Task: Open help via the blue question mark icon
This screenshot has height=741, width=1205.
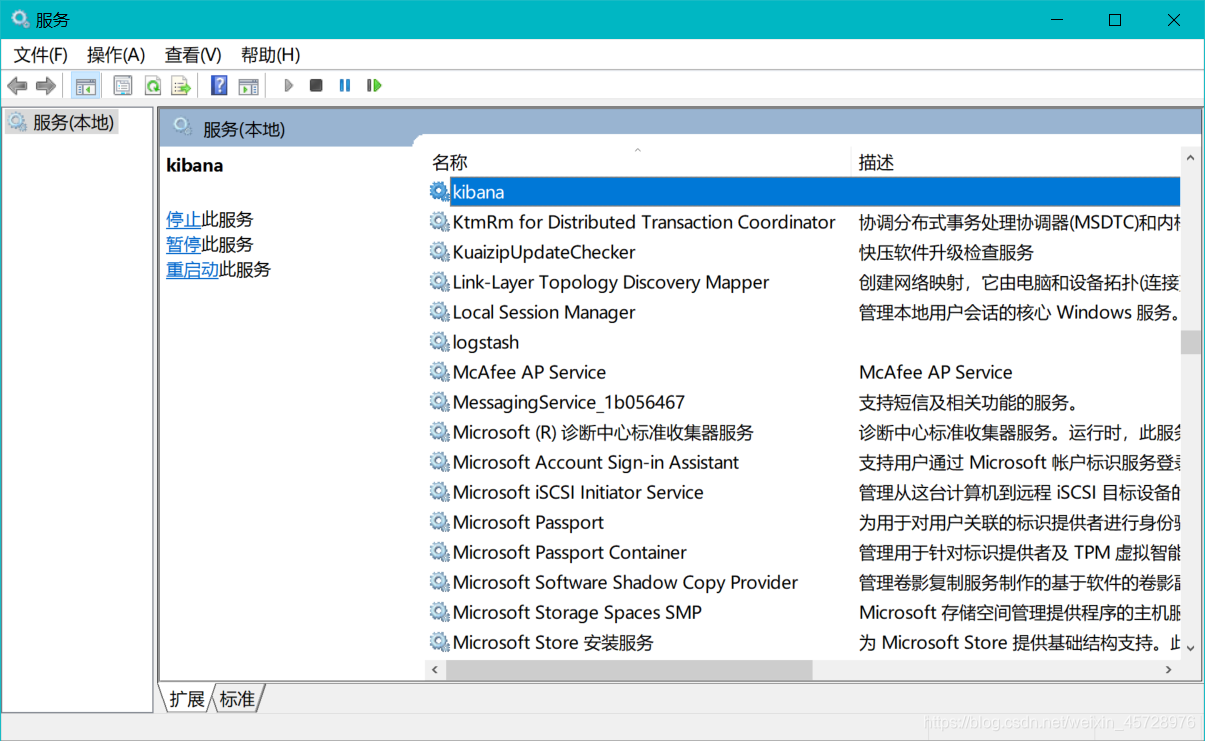Action: (x=218, y=85)
